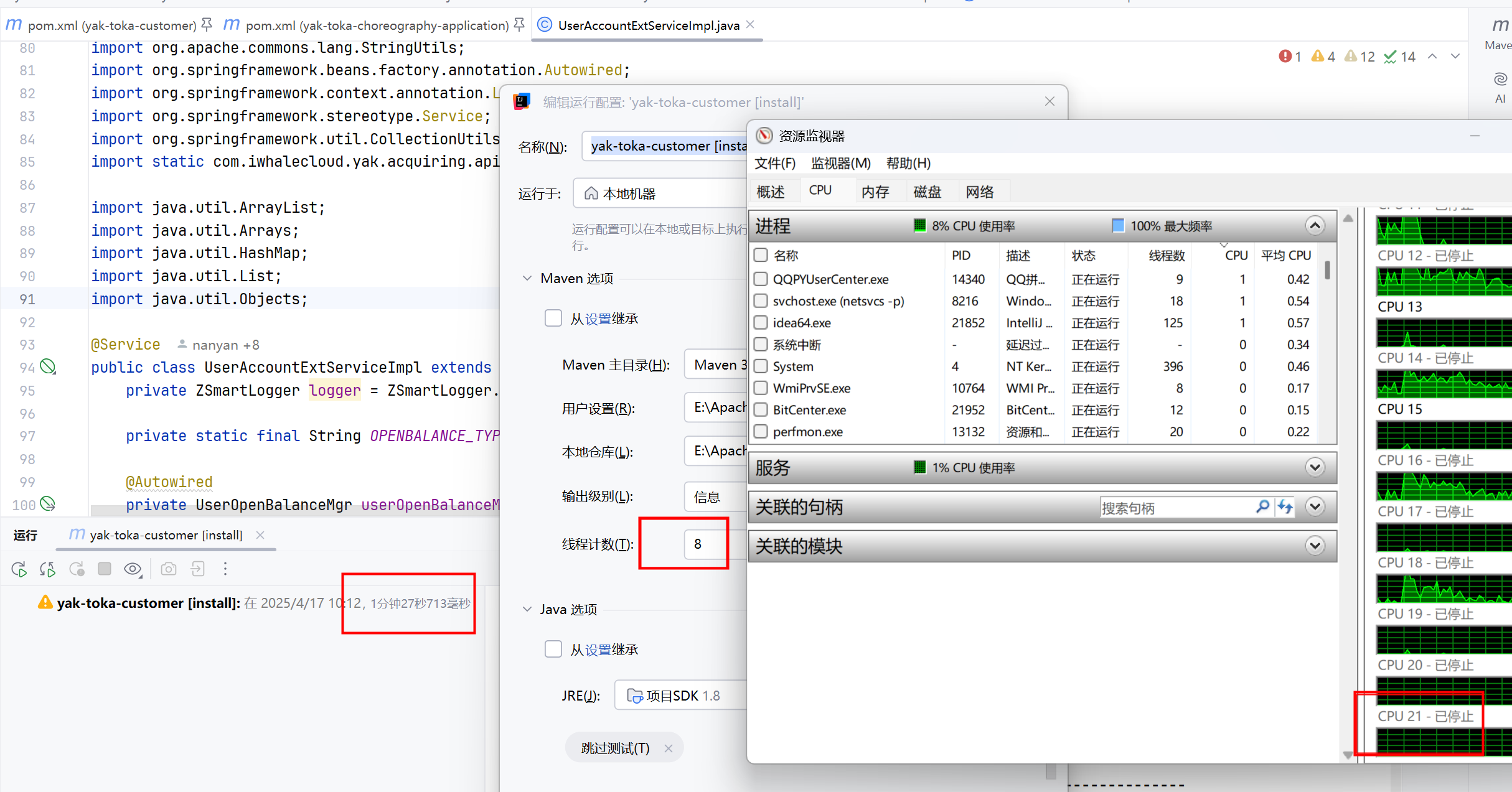Expand the 服务 services section
1512x792 pixels.
coord(1315,467)
